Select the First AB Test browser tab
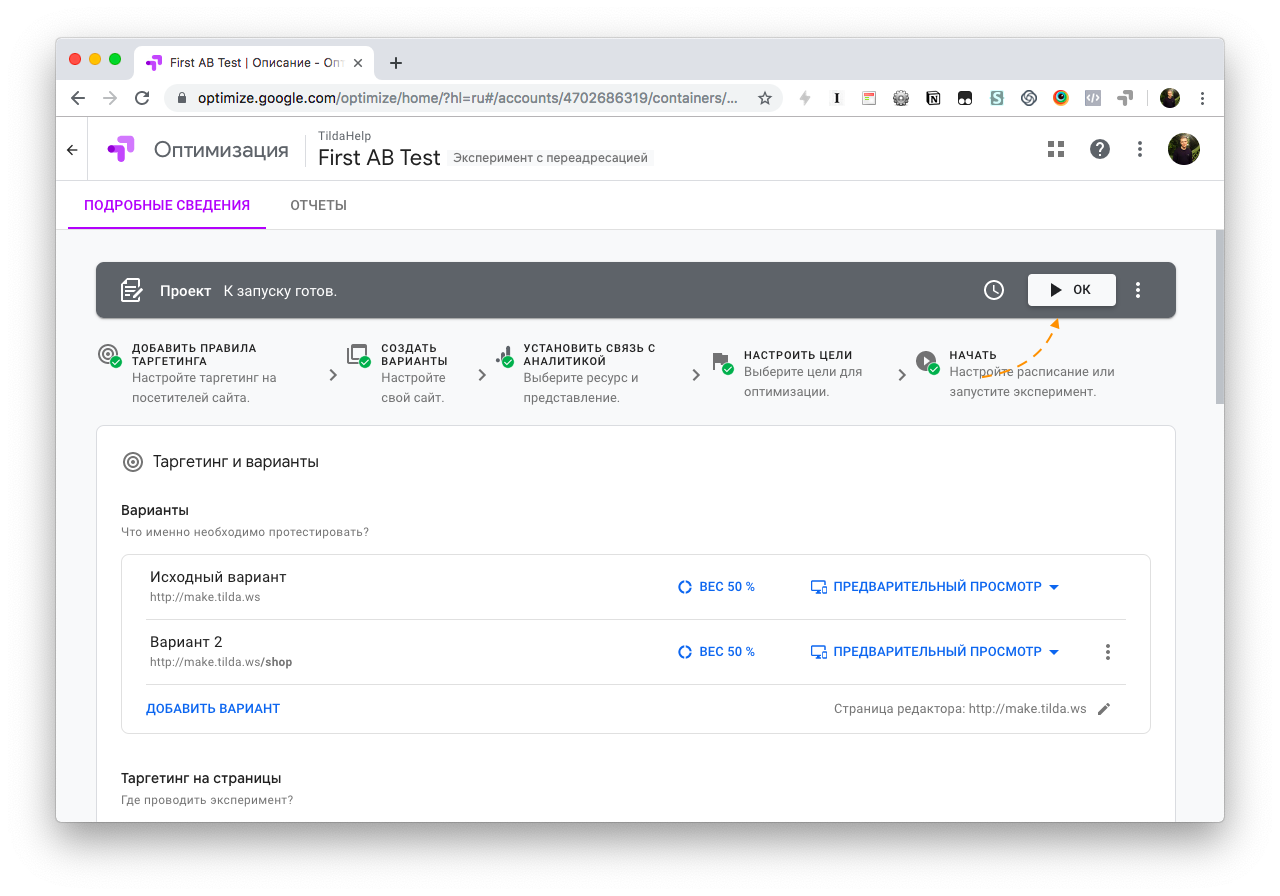Image resolution: width=1280 pixels, height=896 pixels. (253, 62)
